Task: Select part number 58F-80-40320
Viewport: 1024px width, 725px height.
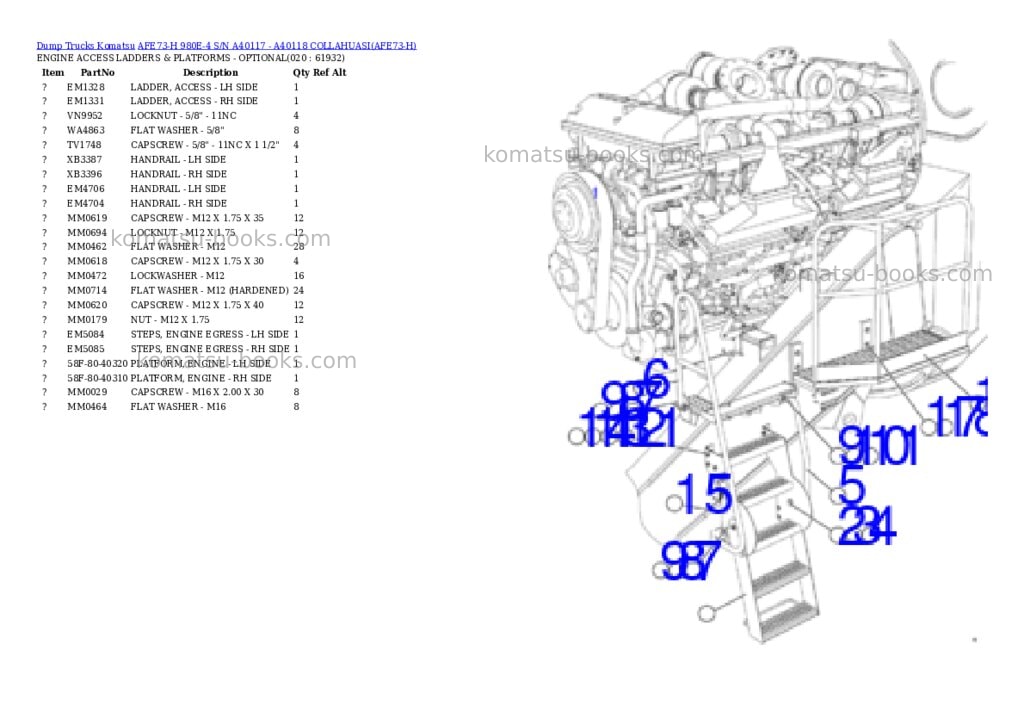Action: (x=97, y=364)
